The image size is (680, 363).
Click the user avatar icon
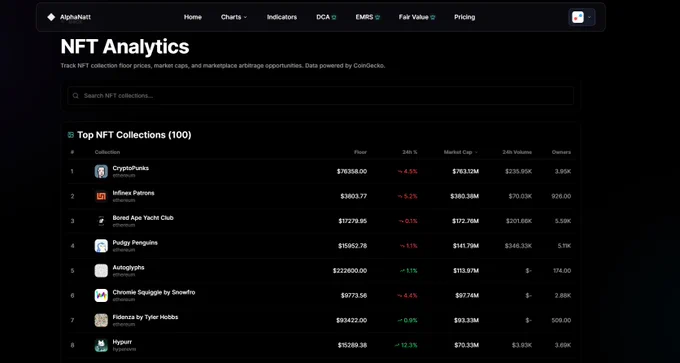[578, 17]
